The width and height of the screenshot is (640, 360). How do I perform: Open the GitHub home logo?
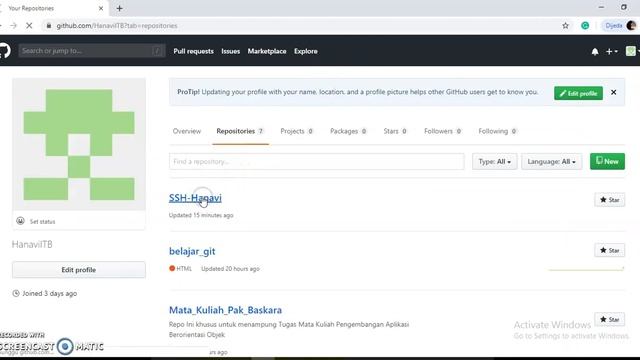(x=4, y=51)
